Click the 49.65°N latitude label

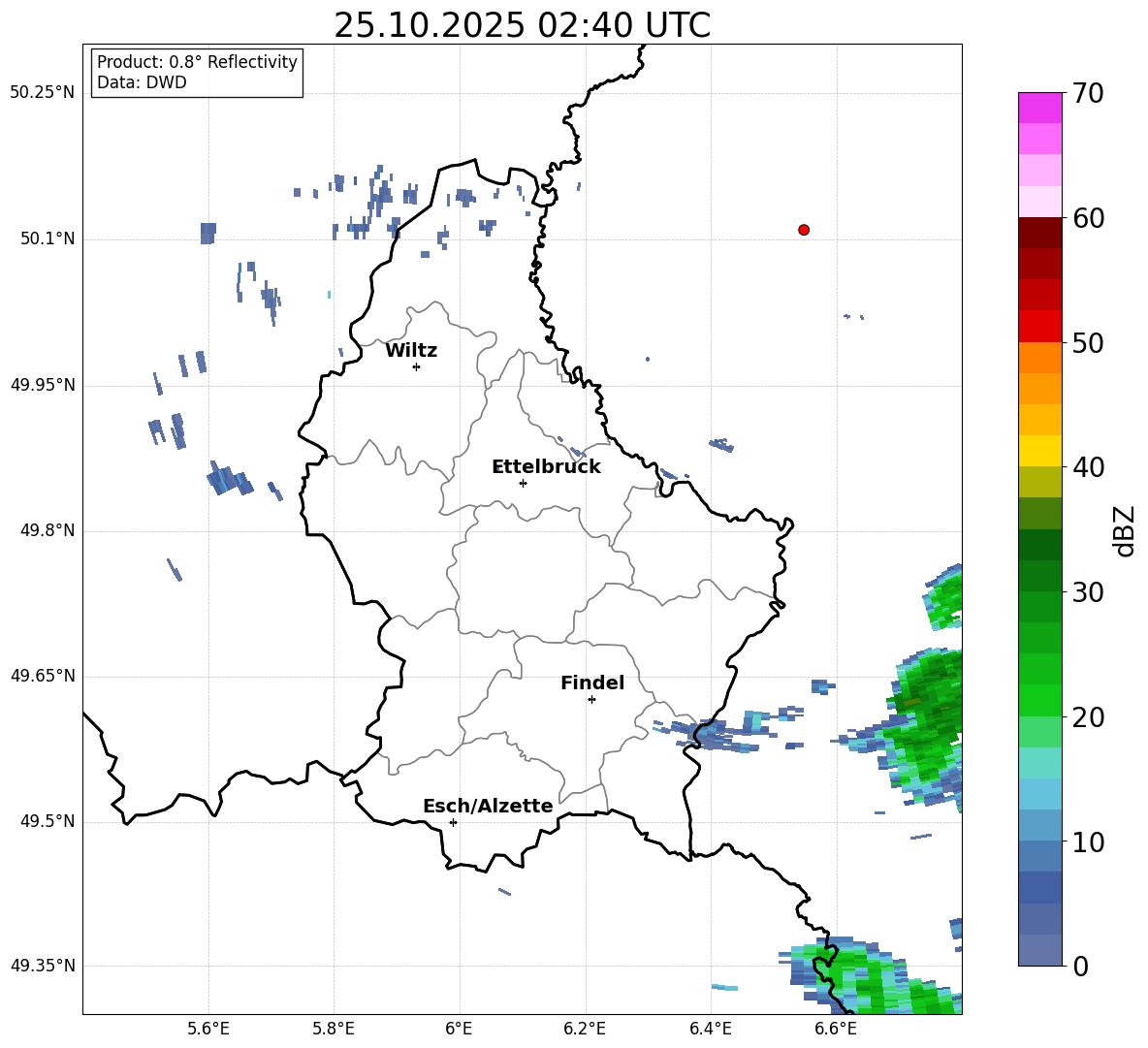43,676
